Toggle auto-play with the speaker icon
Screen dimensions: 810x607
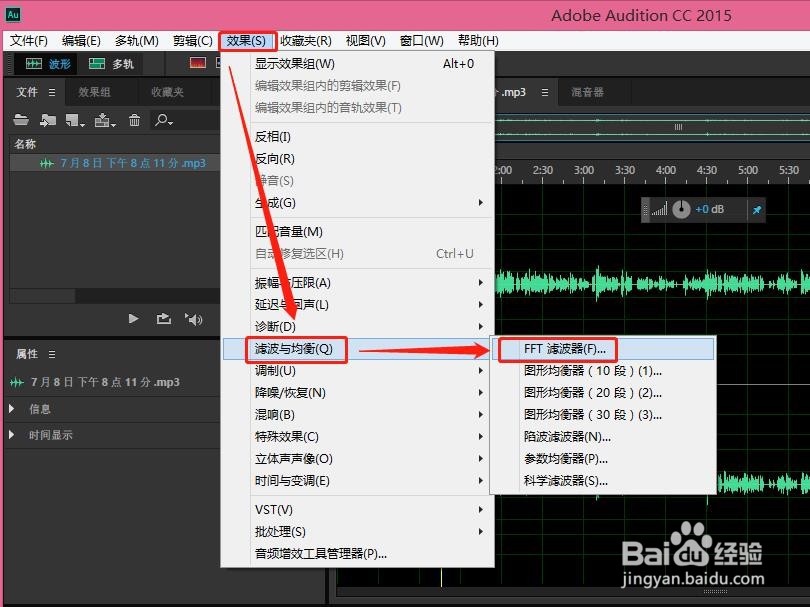click(193, 318)
